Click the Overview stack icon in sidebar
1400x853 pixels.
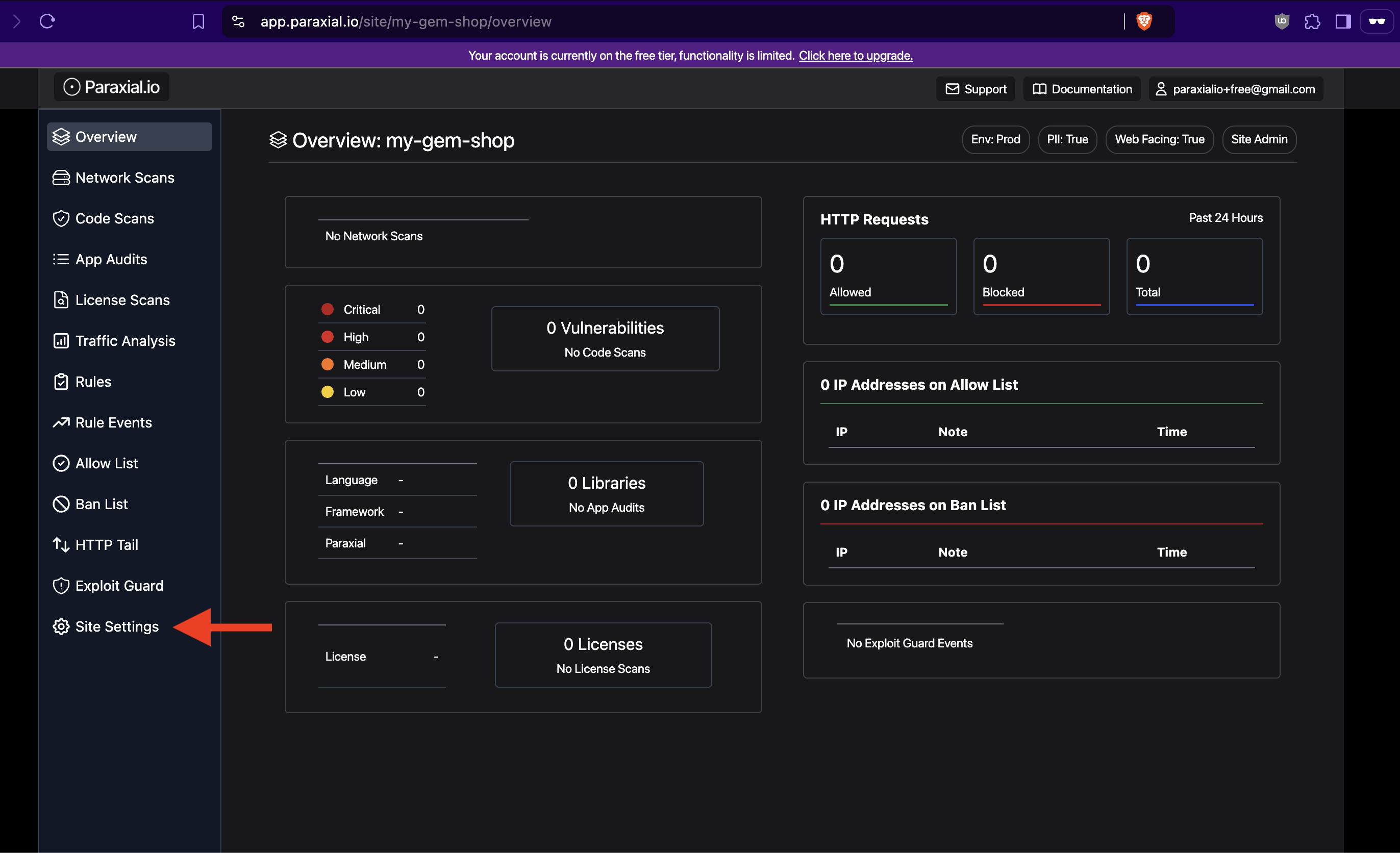61,137
